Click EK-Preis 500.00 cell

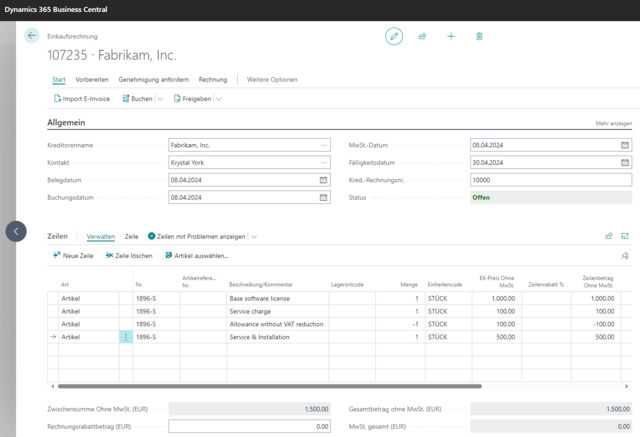tap(497, 337)
